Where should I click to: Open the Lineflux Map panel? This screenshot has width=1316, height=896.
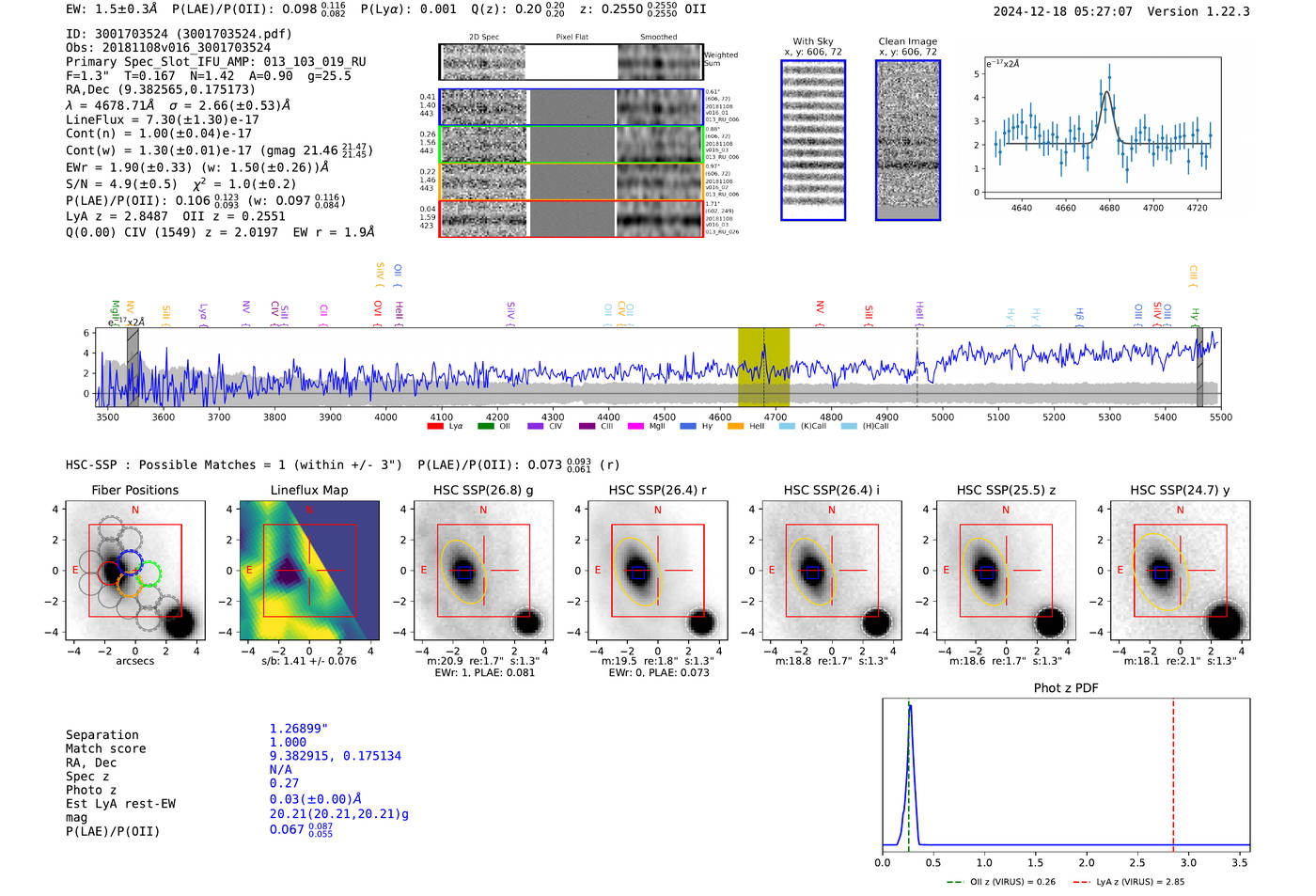(309, 570)
